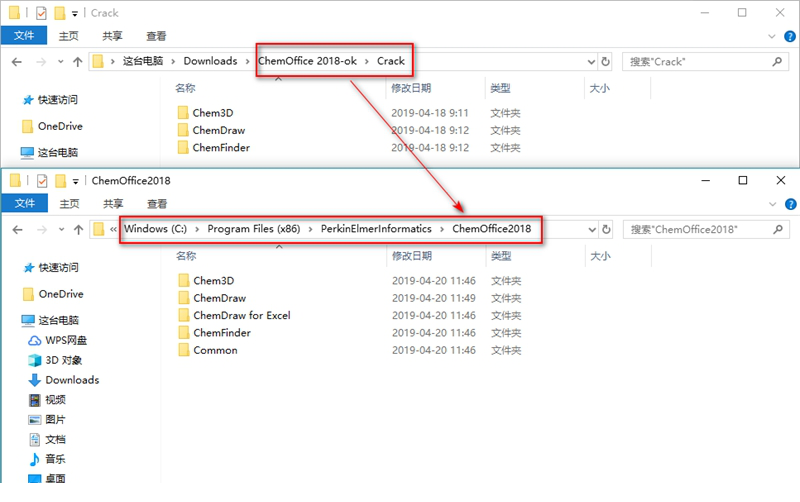Go forward in ChemOffice2018 window

[42, 230]
